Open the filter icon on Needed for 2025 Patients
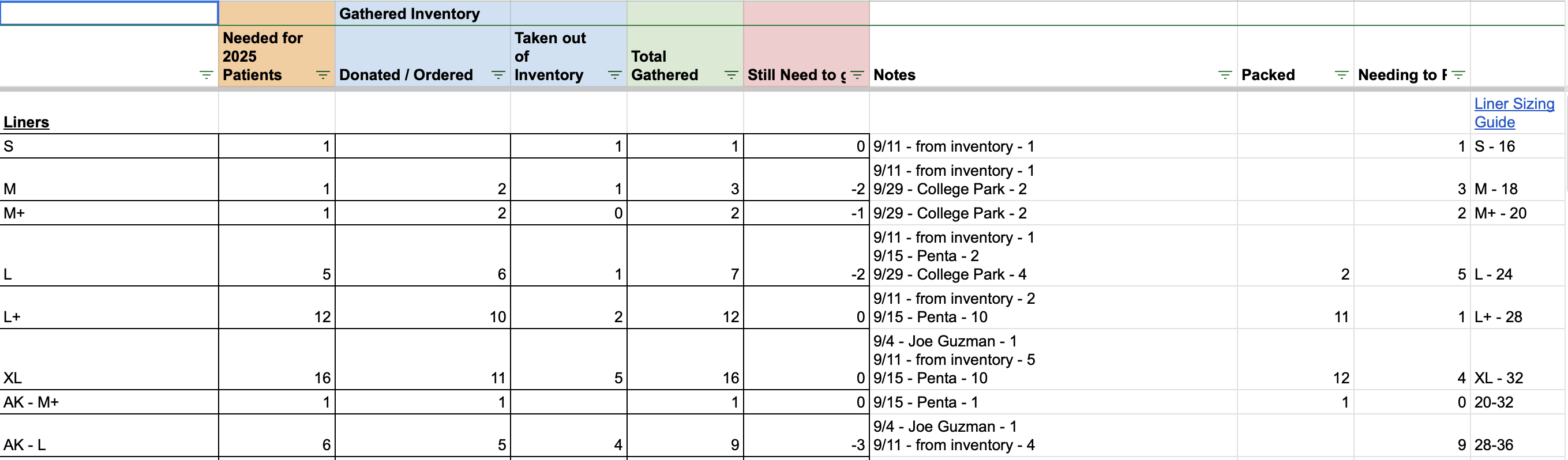This screenshot has height=460, width=1568. coord(323,75)
